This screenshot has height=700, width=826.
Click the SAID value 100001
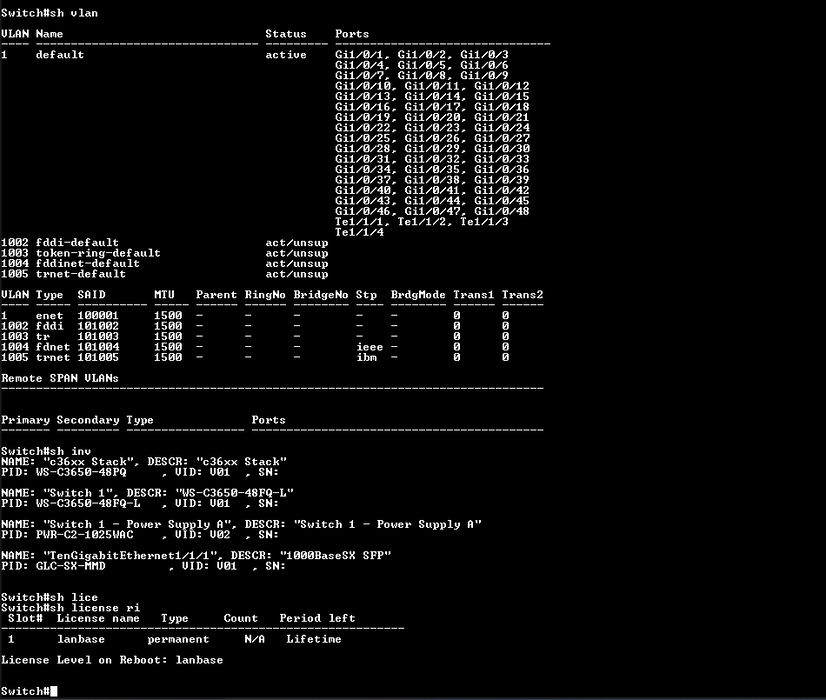98,316
